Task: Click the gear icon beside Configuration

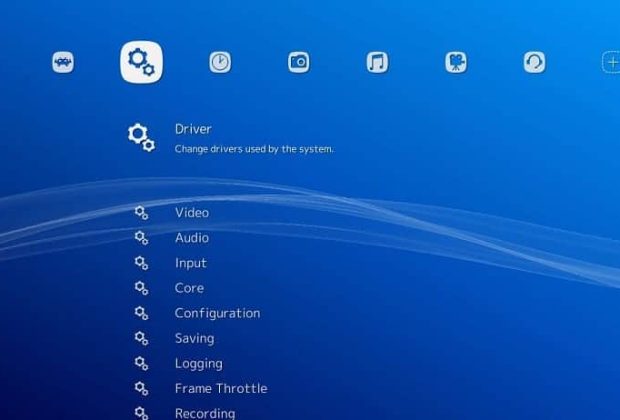Action: point(142,313)
